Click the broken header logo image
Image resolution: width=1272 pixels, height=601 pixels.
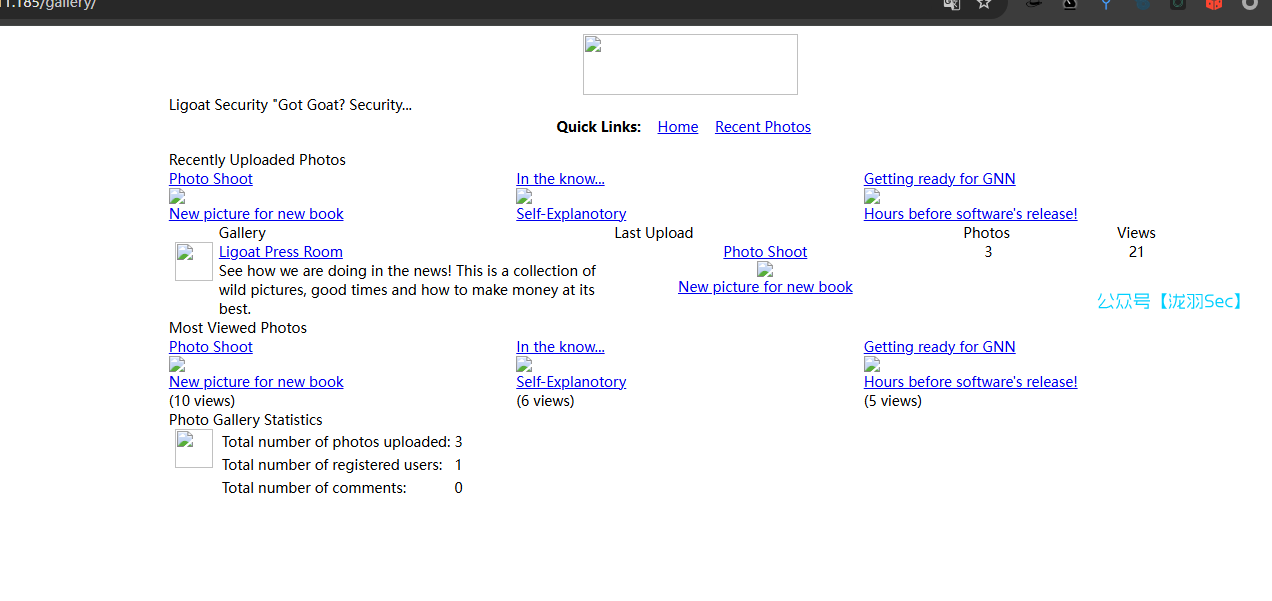coord(690,65)
